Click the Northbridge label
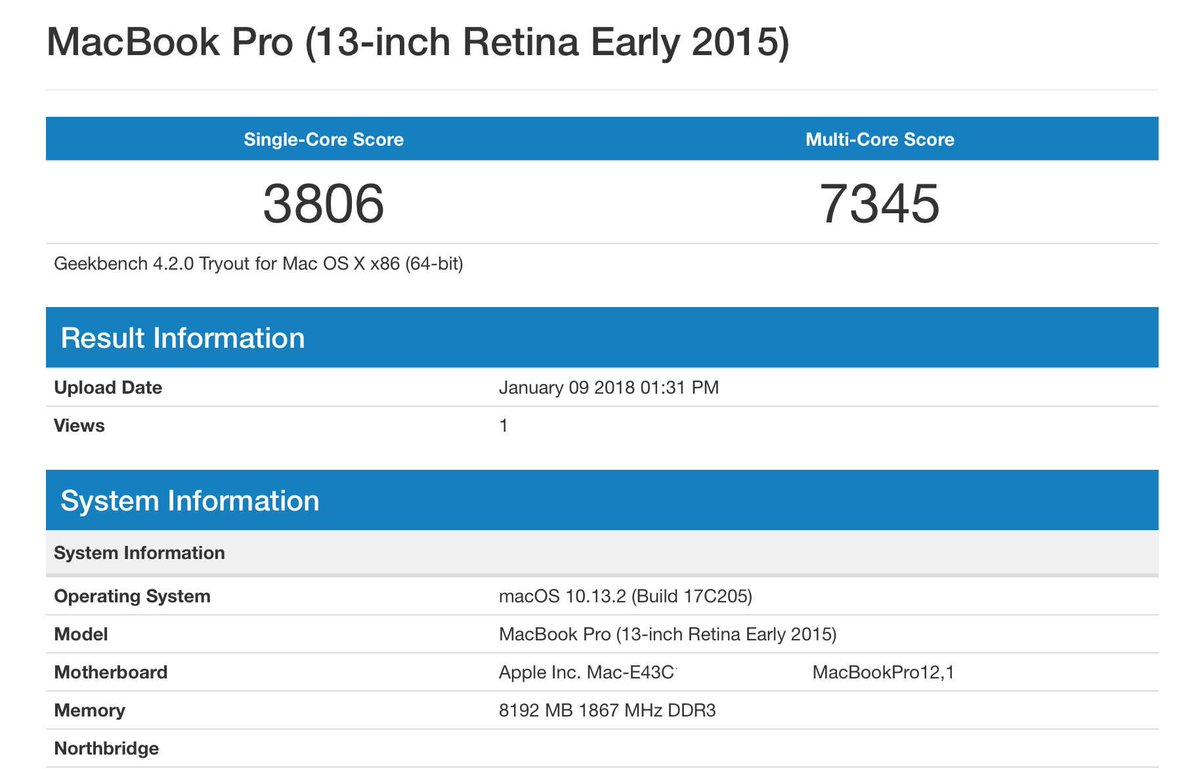Viewport: 1200px width, 769px height. 106,748
